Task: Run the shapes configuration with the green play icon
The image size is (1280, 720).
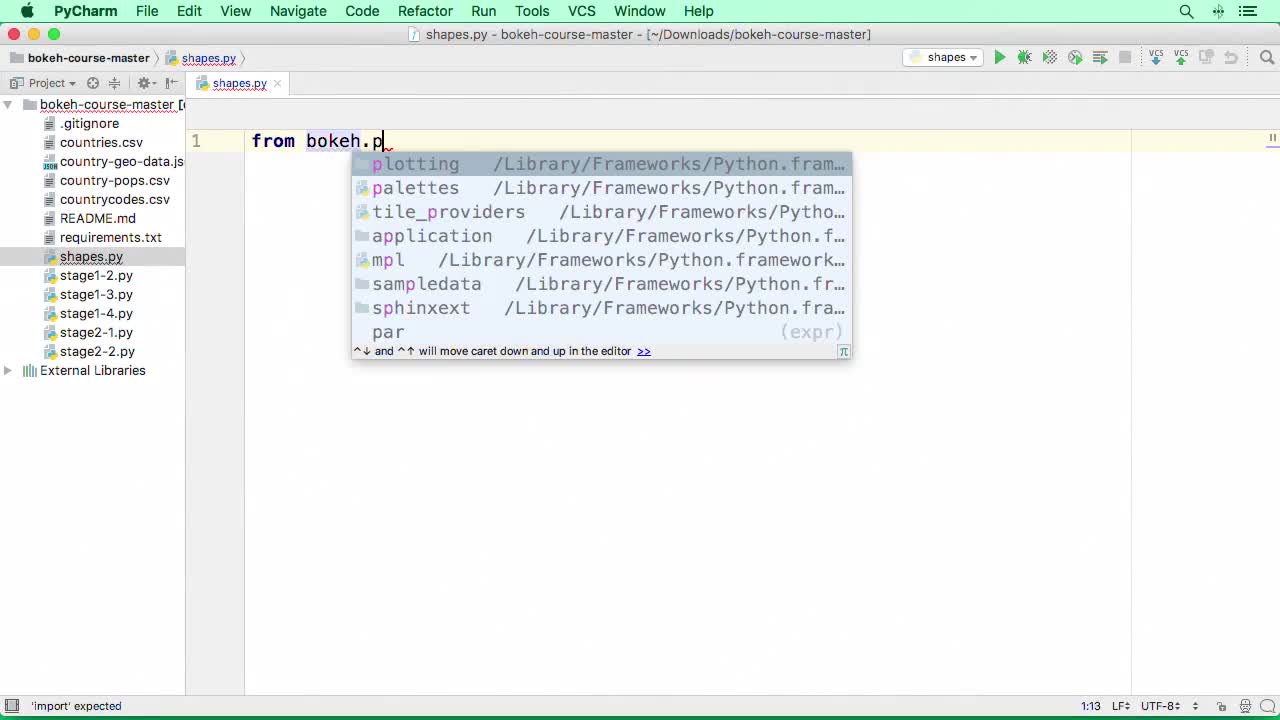Action: (x=999, y=58)
